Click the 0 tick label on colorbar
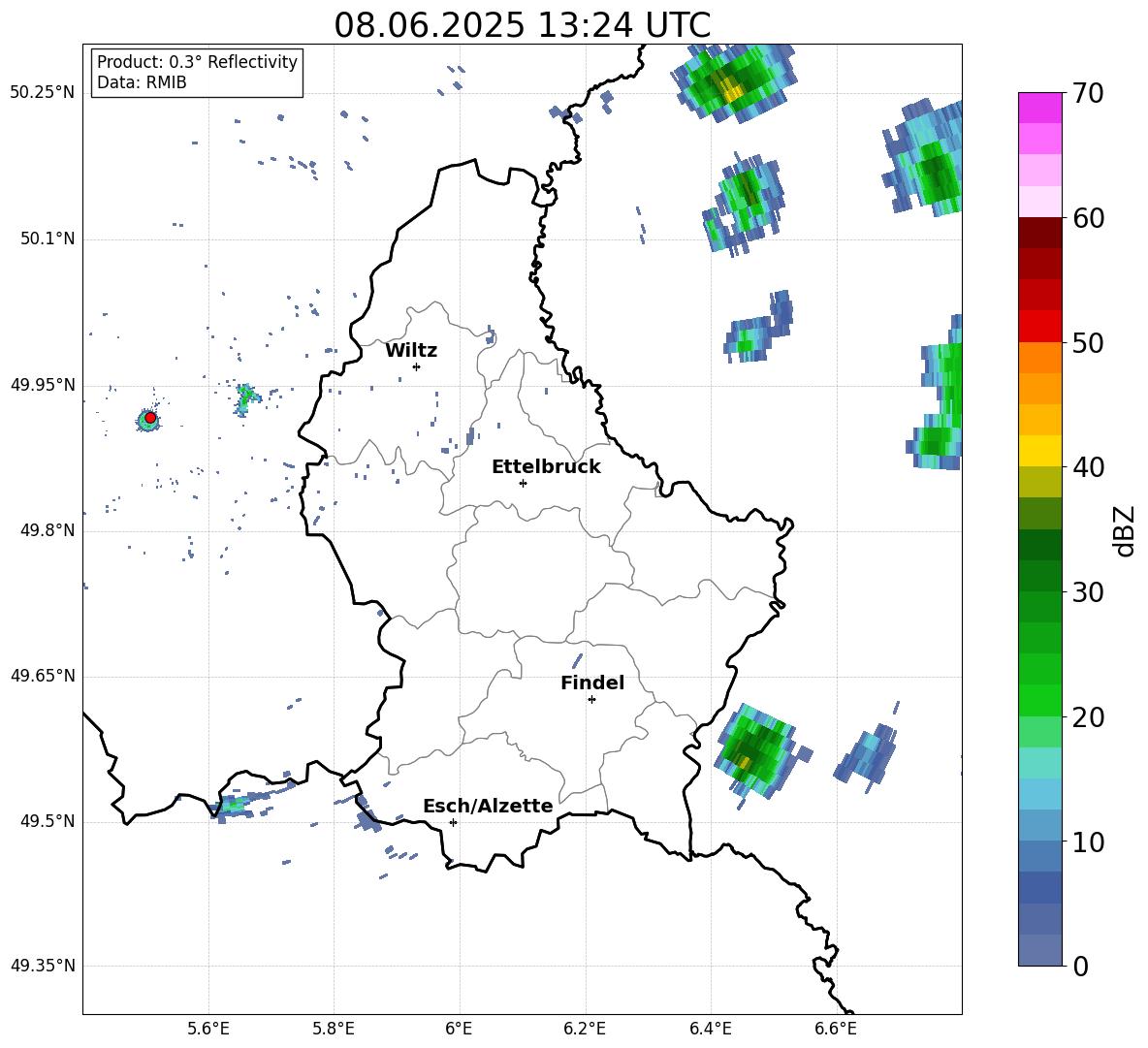The width and height of the screenshot is (1148, 1048). (x=1080, y=966)
